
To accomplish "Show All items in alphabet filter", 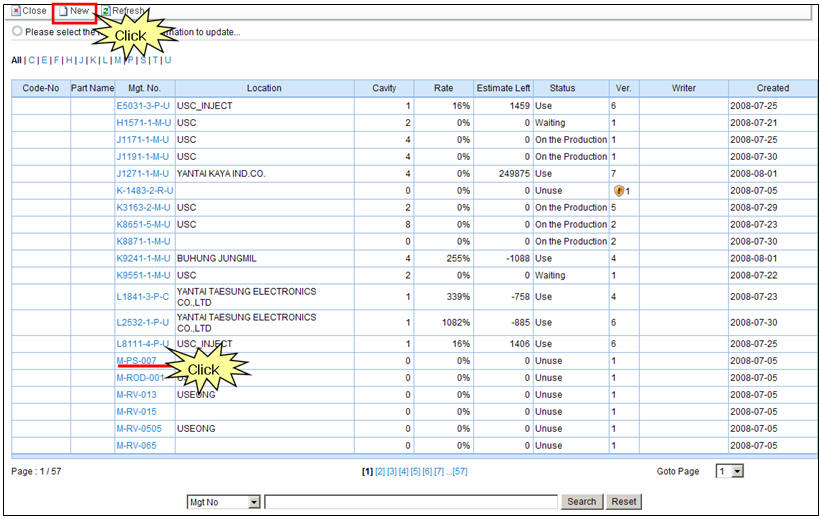I will tap(16, 60).
